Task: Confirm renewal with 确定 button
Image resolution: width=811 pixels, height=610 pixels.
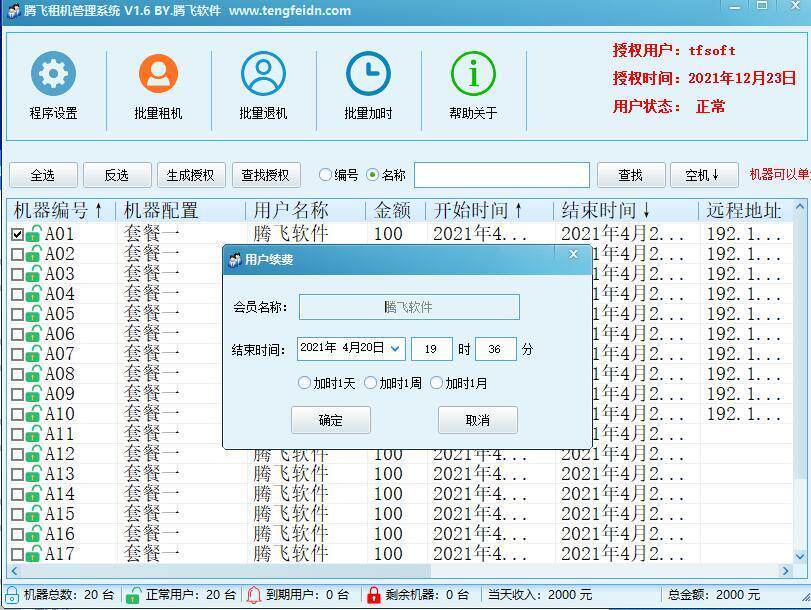Action: pyautogui.click(x=331, y=420)
